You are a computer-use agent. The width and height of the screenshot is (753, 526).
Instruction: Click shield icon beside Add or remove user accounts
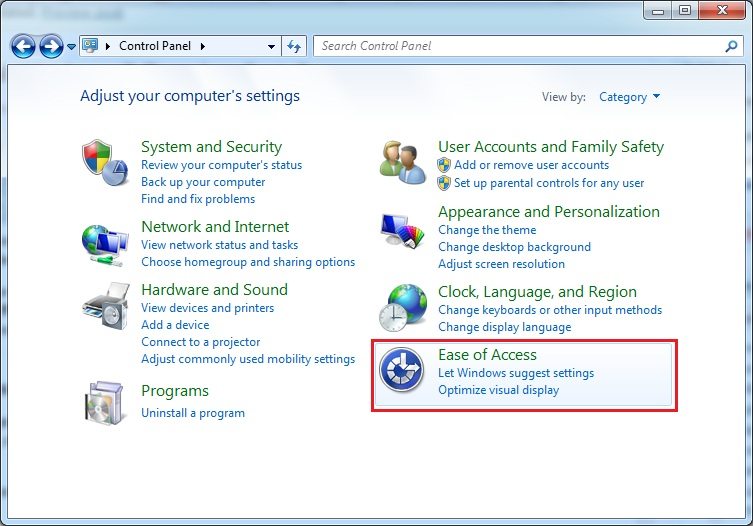tap(444, 165)
